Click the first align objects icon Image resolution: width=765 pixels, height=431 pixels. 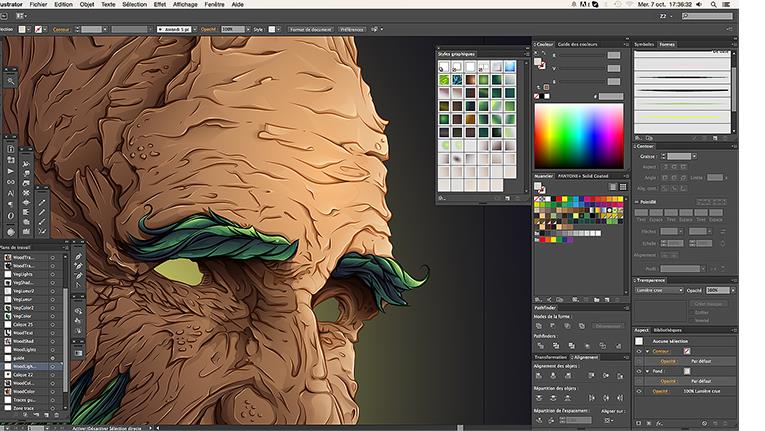(x=540, y=375)
